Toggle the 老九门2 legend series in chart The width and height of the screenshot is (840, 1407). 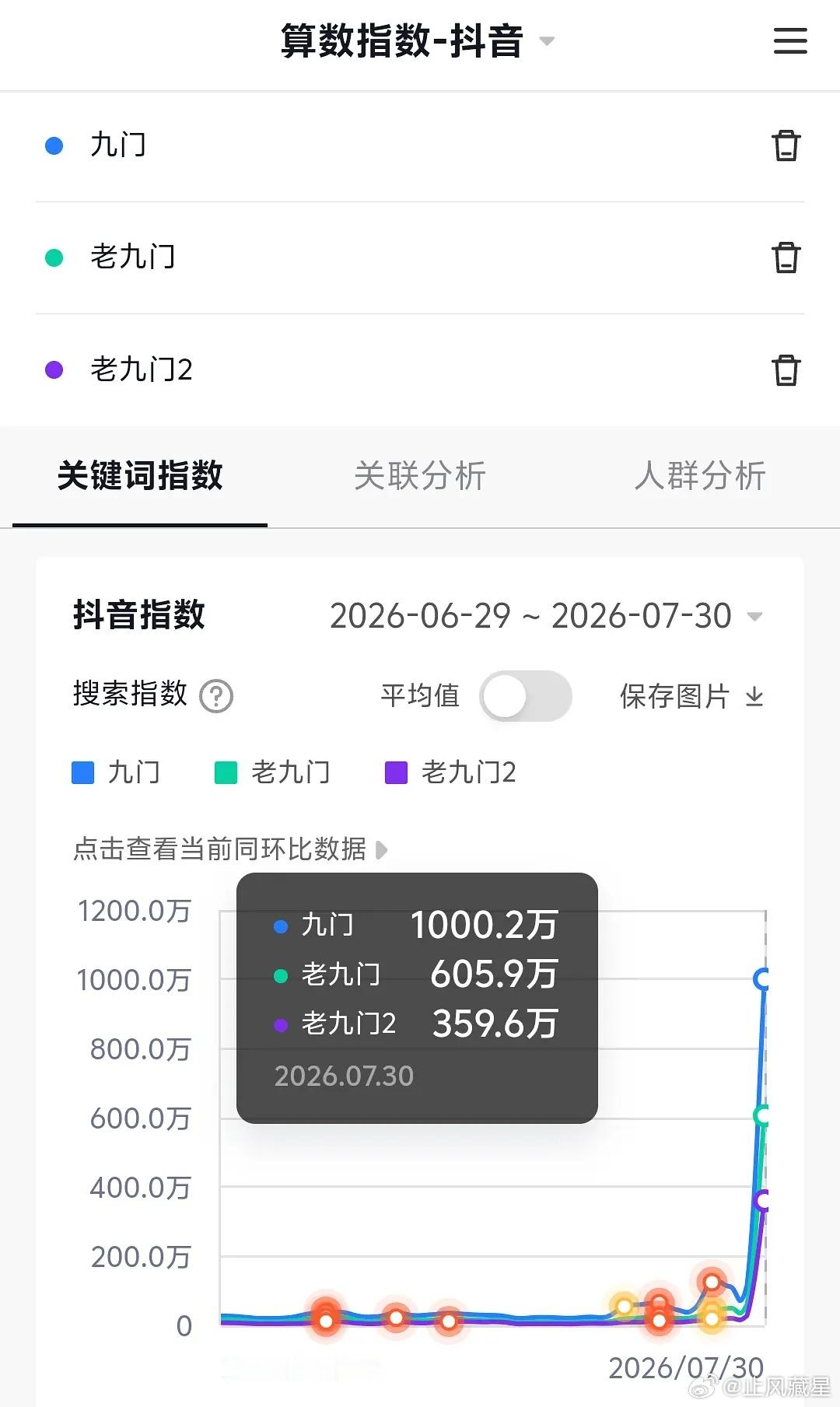pyautogui.click(x=451, y=772)
